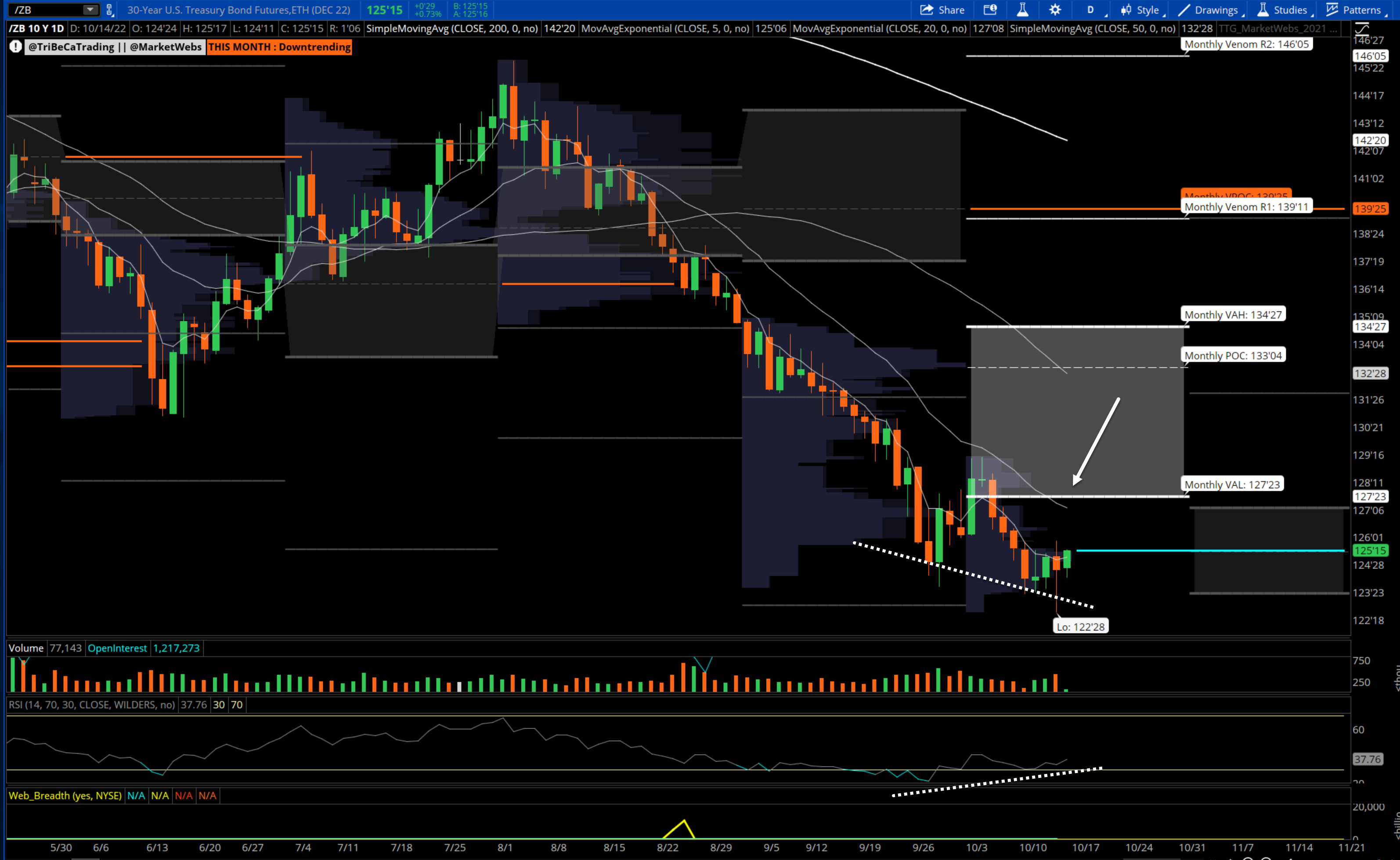Open the product info card icon
This screenshot has width=1400, height=860.
pyautogui.click(x=990, y=10)
